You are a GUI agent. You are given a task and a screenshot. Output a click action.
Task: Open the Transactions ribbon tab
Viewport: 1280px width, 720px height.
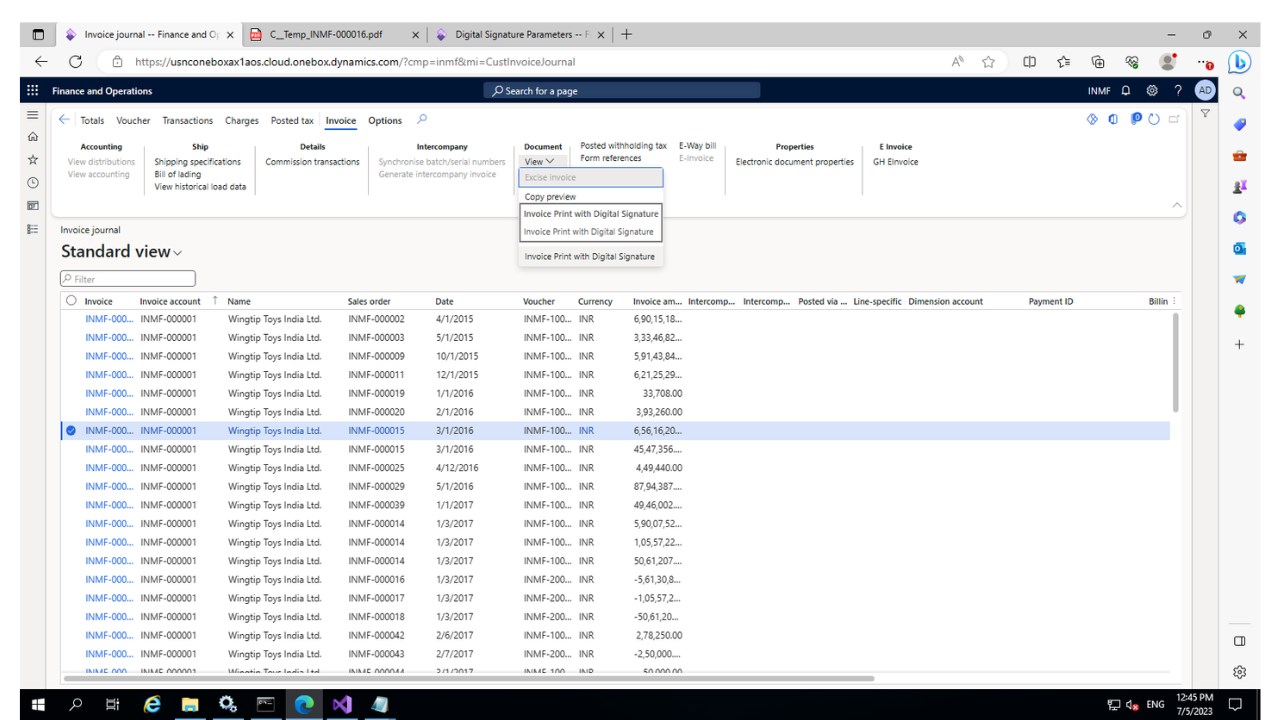(x=187, y=121)
